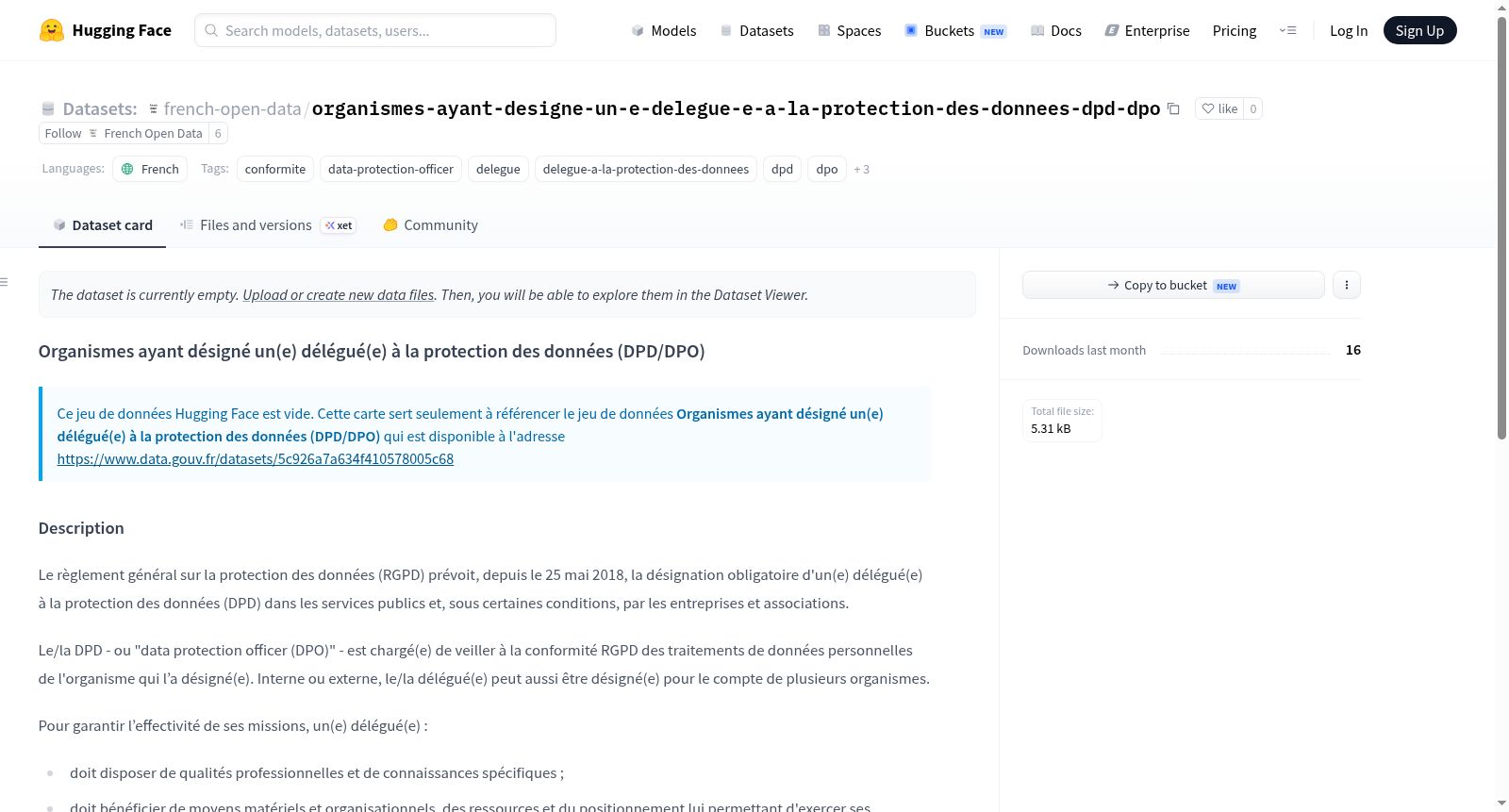View the like count of 0
This screenshot has height=812, width=1509.
1252,108
